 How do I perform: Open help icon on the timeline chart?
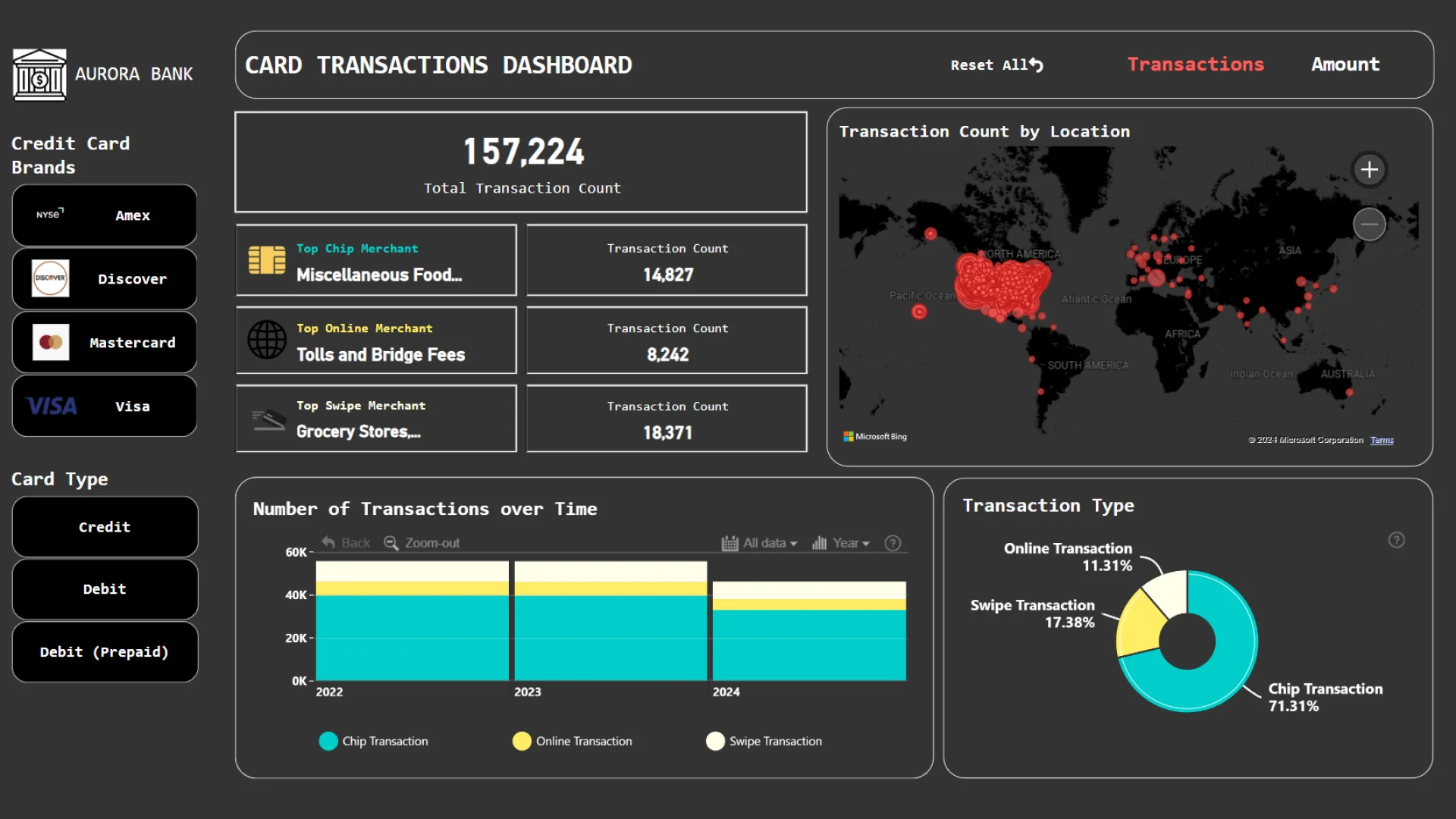(x=893, y=543)
